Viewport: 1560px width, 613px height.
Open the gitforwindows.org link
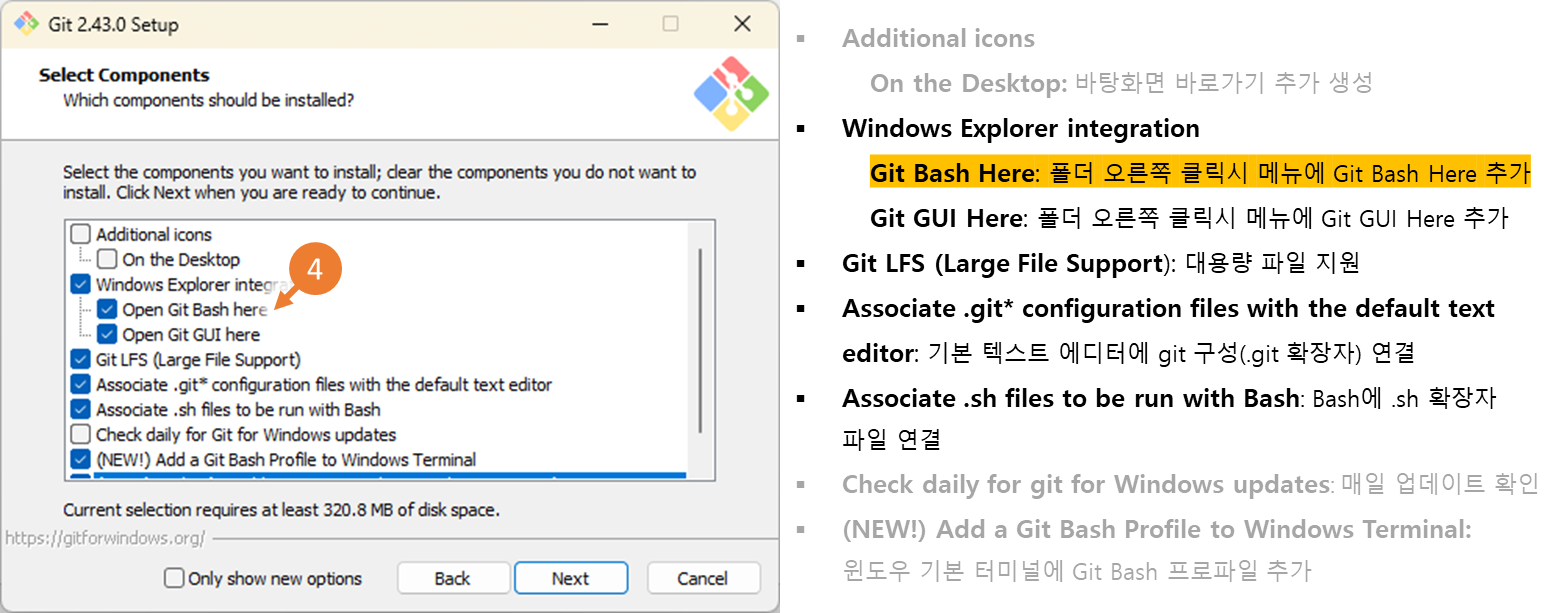coord(105,538)
